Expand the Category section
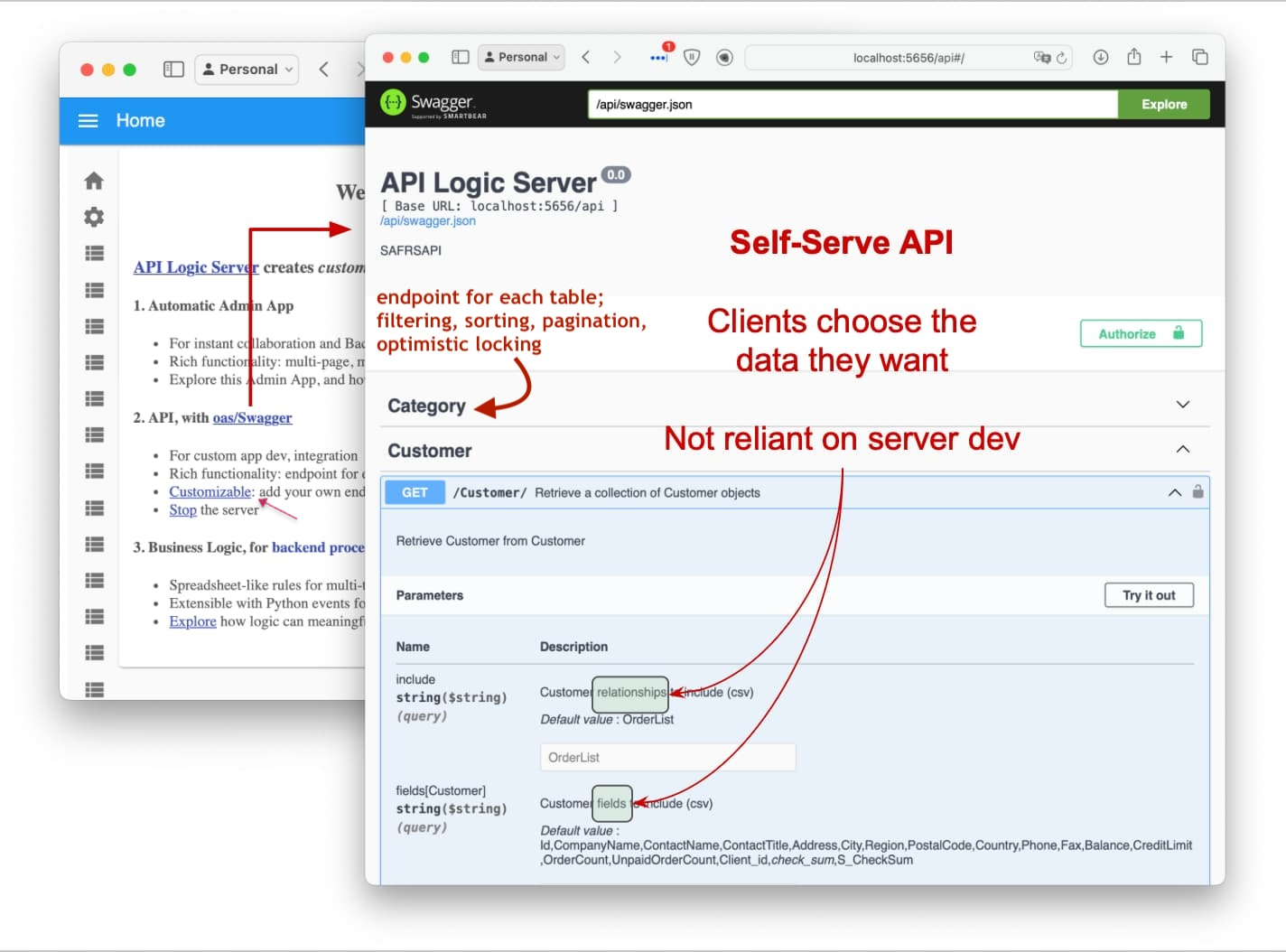 coord(1183,405)
